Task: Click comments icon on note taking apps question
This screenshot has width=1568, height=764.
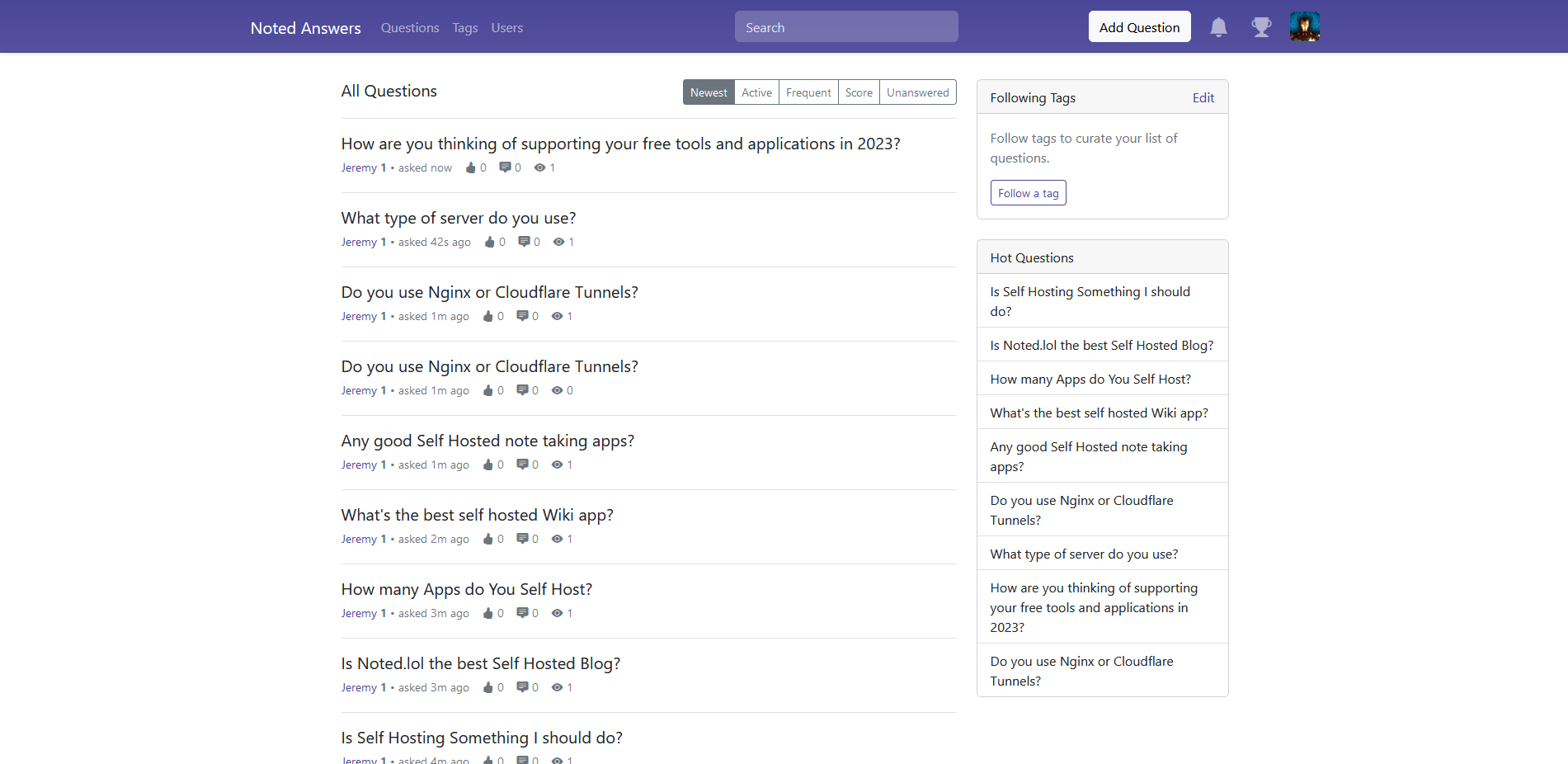Action: click(522, 465)
